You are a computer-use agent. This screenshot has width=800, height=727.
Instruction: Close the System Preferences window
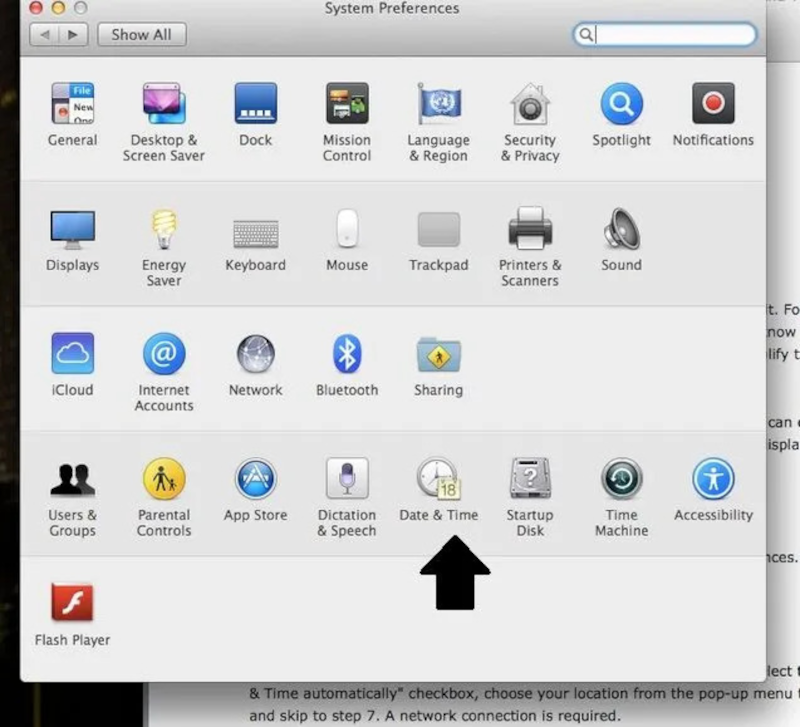(x=36, y=8)
